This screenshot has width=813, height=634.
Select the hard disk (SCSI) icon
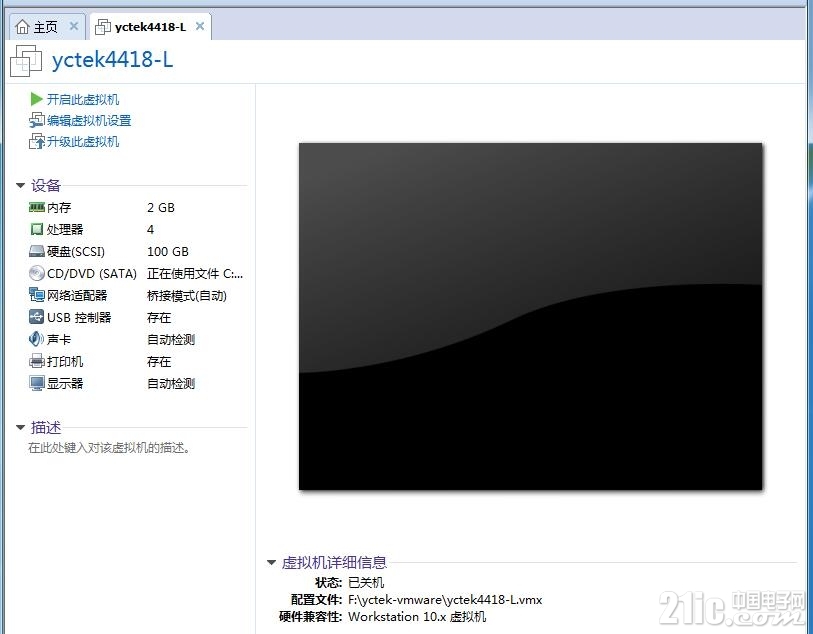(x=36, y=251)
